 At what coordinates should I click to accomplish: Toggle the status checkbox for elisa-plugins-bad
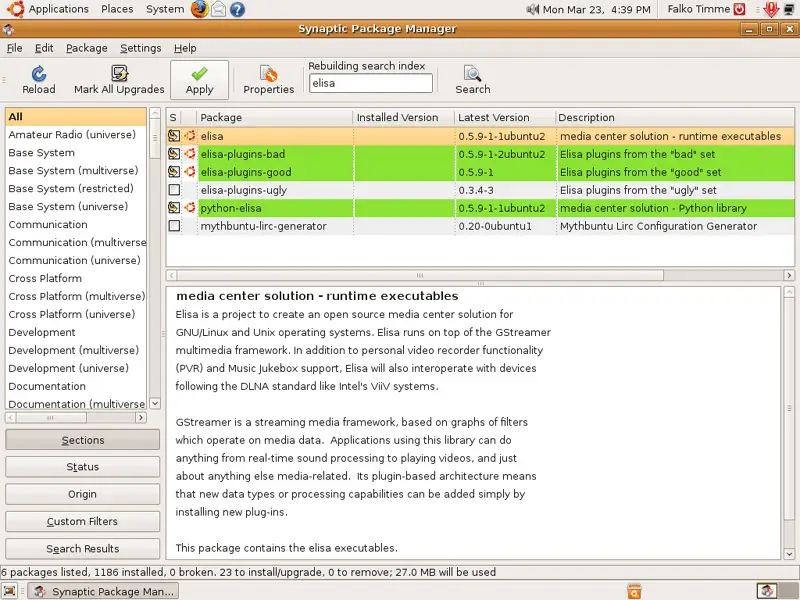click(174, 154)
